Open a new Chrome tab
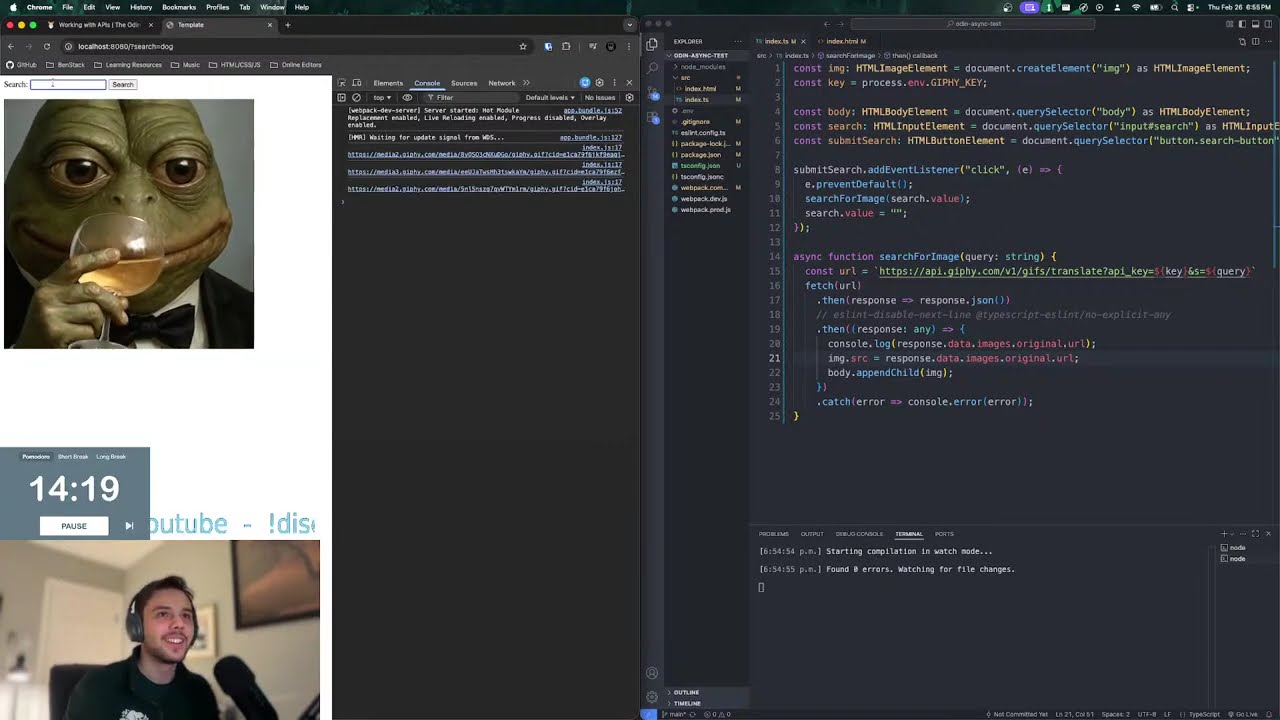Viewport: 1280px width, 720px height. [287, 25]
